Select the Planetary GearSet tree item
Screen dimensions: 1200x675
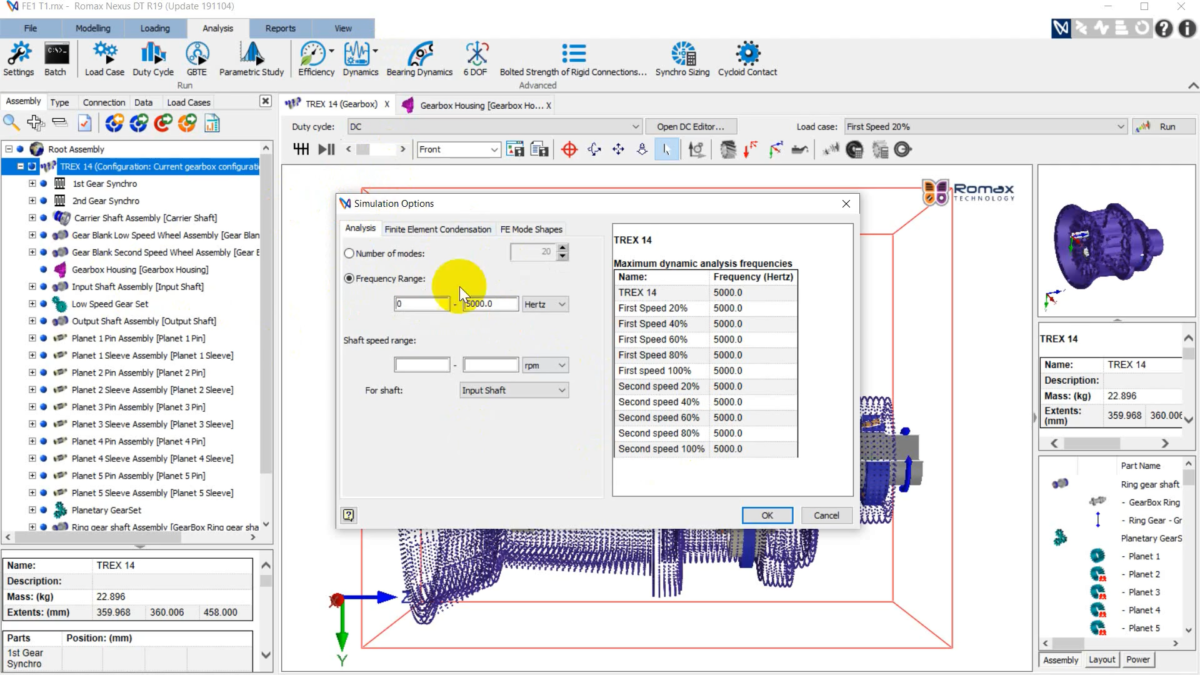coord(107,510)
